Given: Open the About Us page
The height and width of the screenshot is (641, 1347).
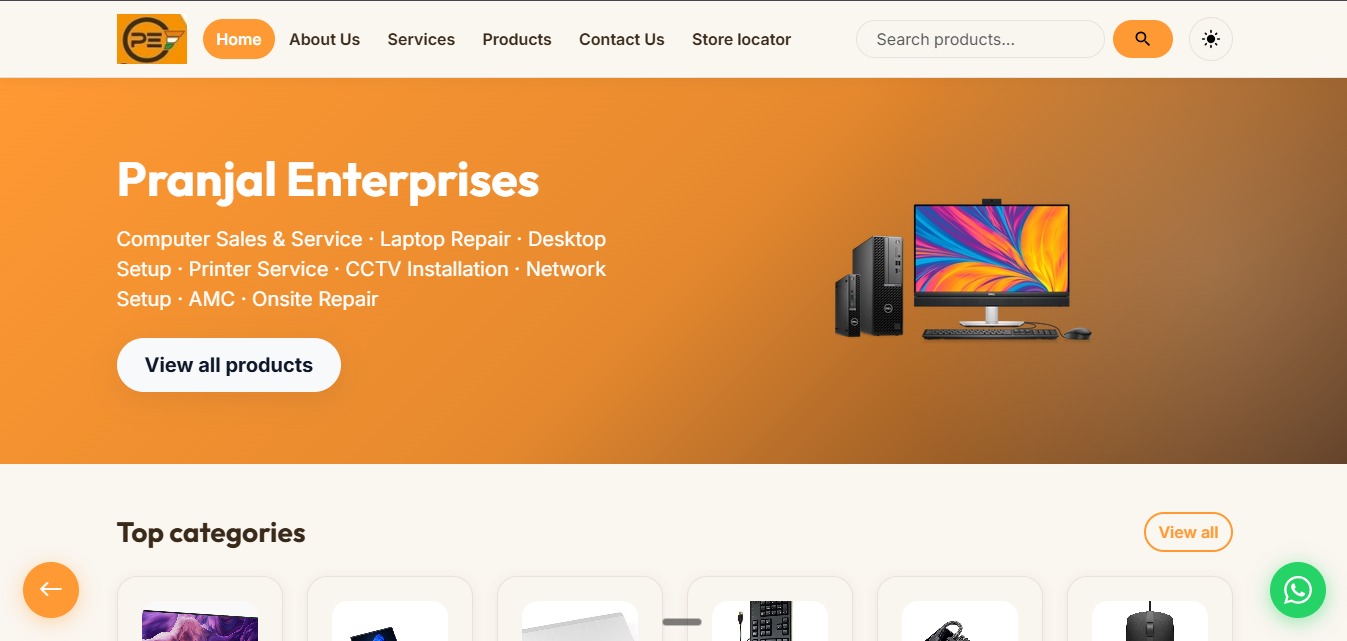Looking at the screenshot, I should pos(325,39).
